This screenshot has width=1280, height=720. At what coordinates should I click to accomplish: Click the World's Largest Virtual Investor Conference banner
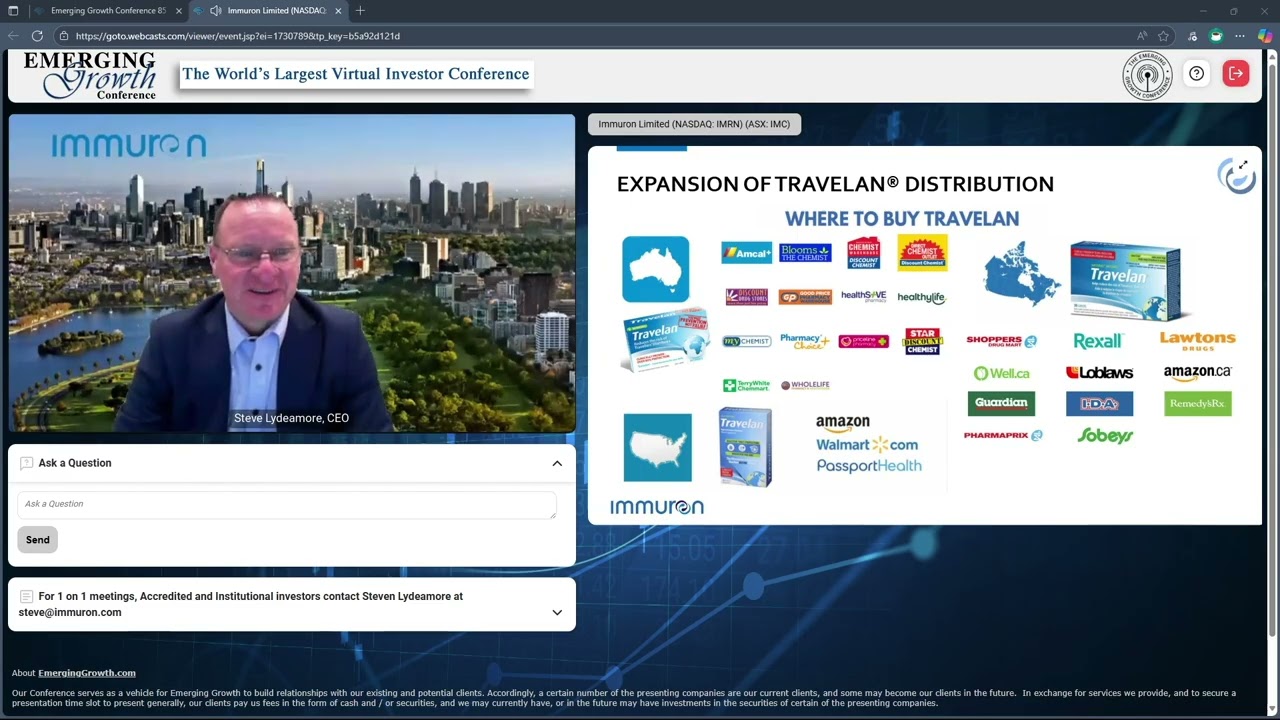click(356, 74)
